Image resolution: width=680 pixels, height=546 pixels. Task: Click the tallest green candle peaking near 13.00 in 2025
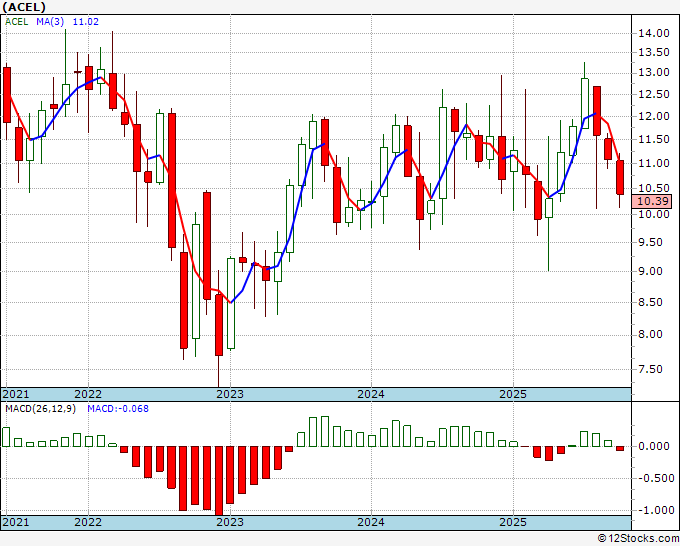pos(585,103)
